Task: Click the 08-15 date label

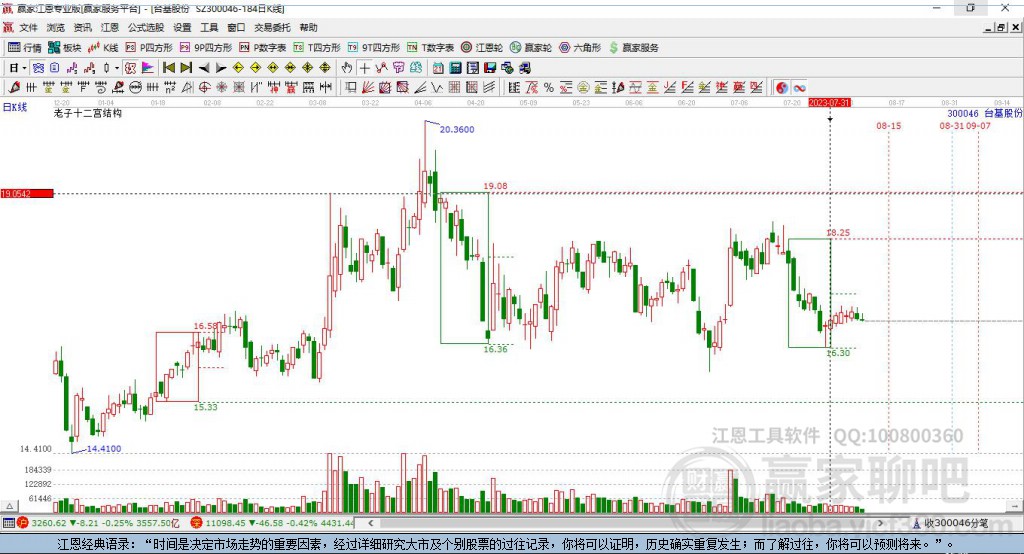Action: pos(889,125)
